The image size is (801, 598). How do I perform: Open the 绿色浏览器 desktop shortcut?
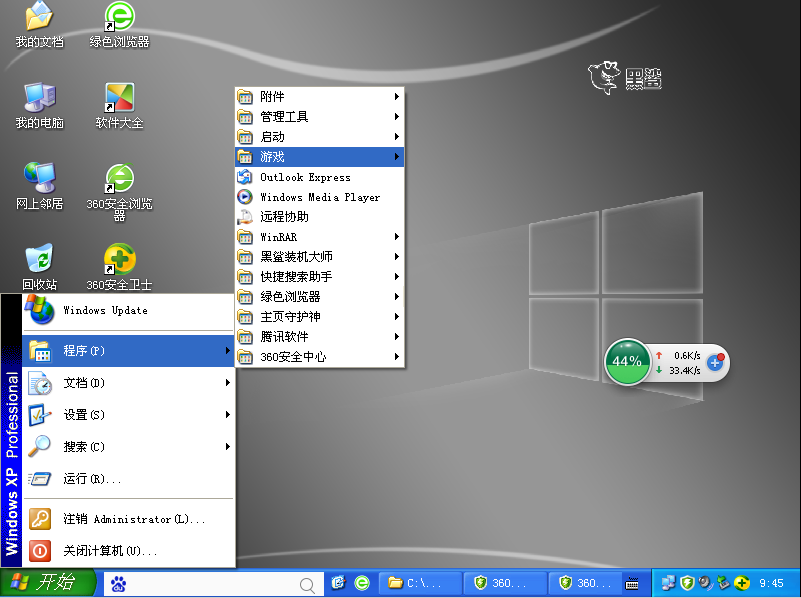click(119, 17)
